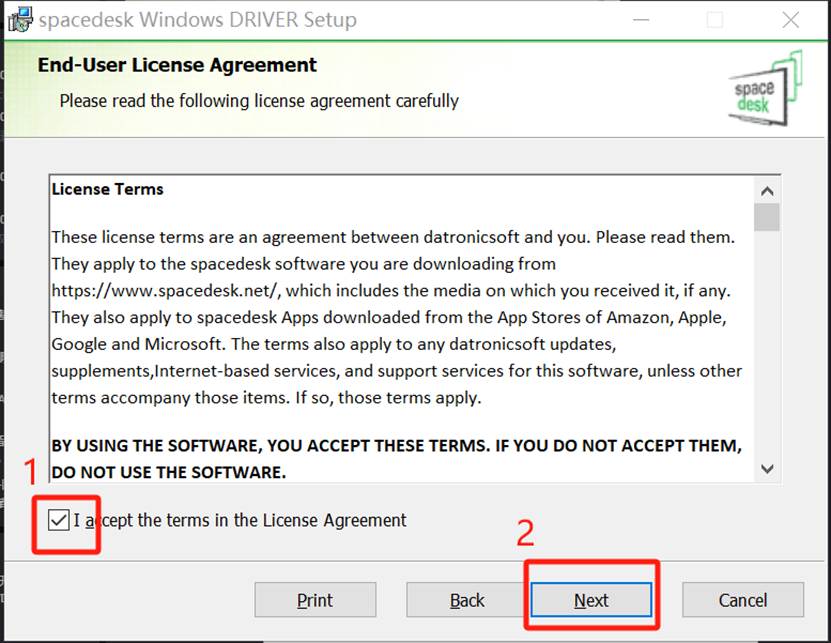The height and width of the screenshot is (643, 831).
Task: Minimize the Setup window
Action: (x=641, y=20)
